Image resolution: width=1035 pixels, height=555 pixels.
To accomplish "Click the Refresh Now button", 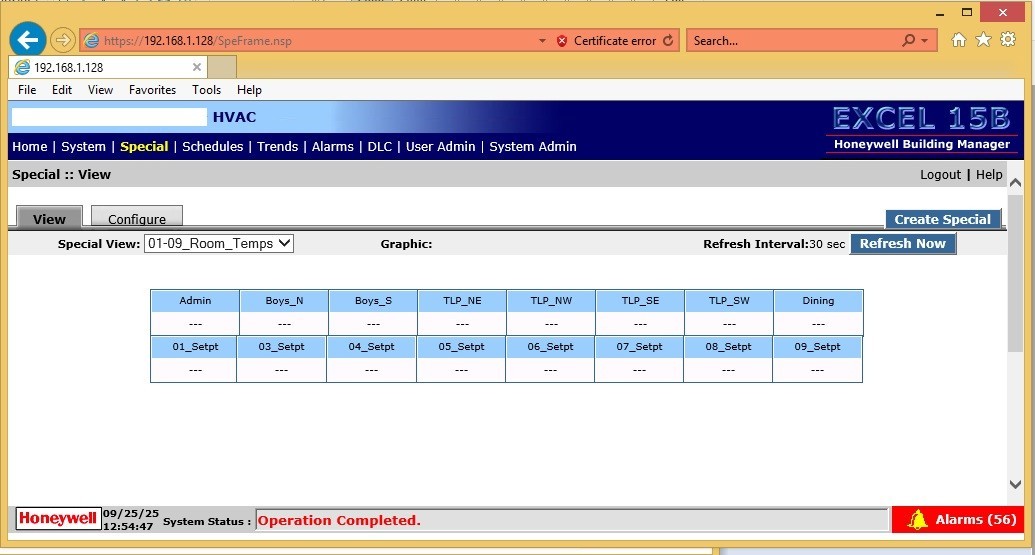I will (902, 244).
